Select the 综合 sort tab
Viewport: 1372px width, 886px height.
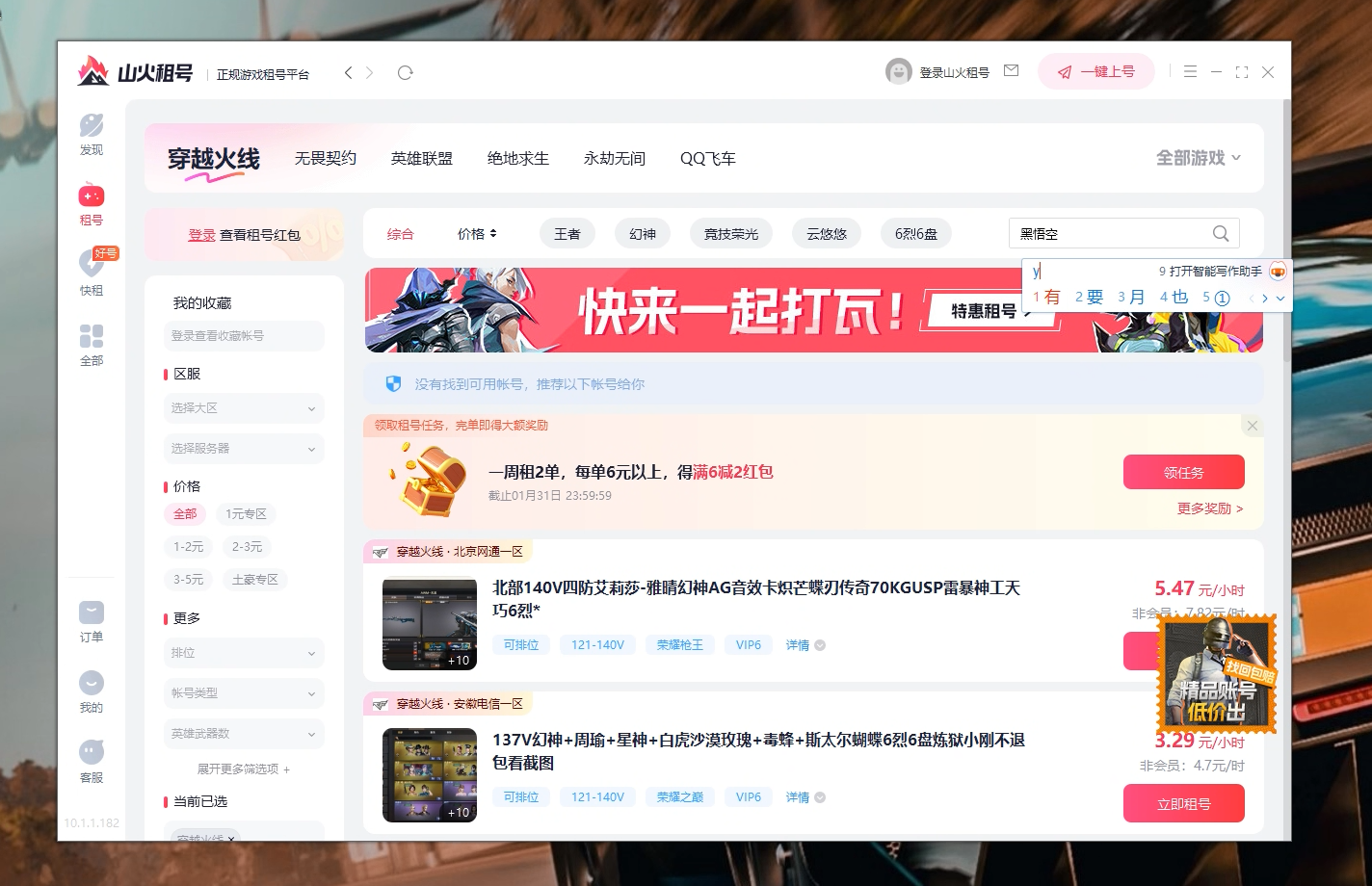400,234
